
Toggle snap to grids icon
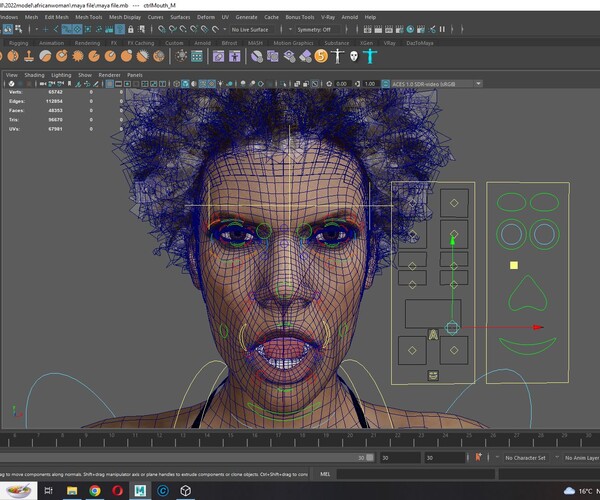(162, 29)
